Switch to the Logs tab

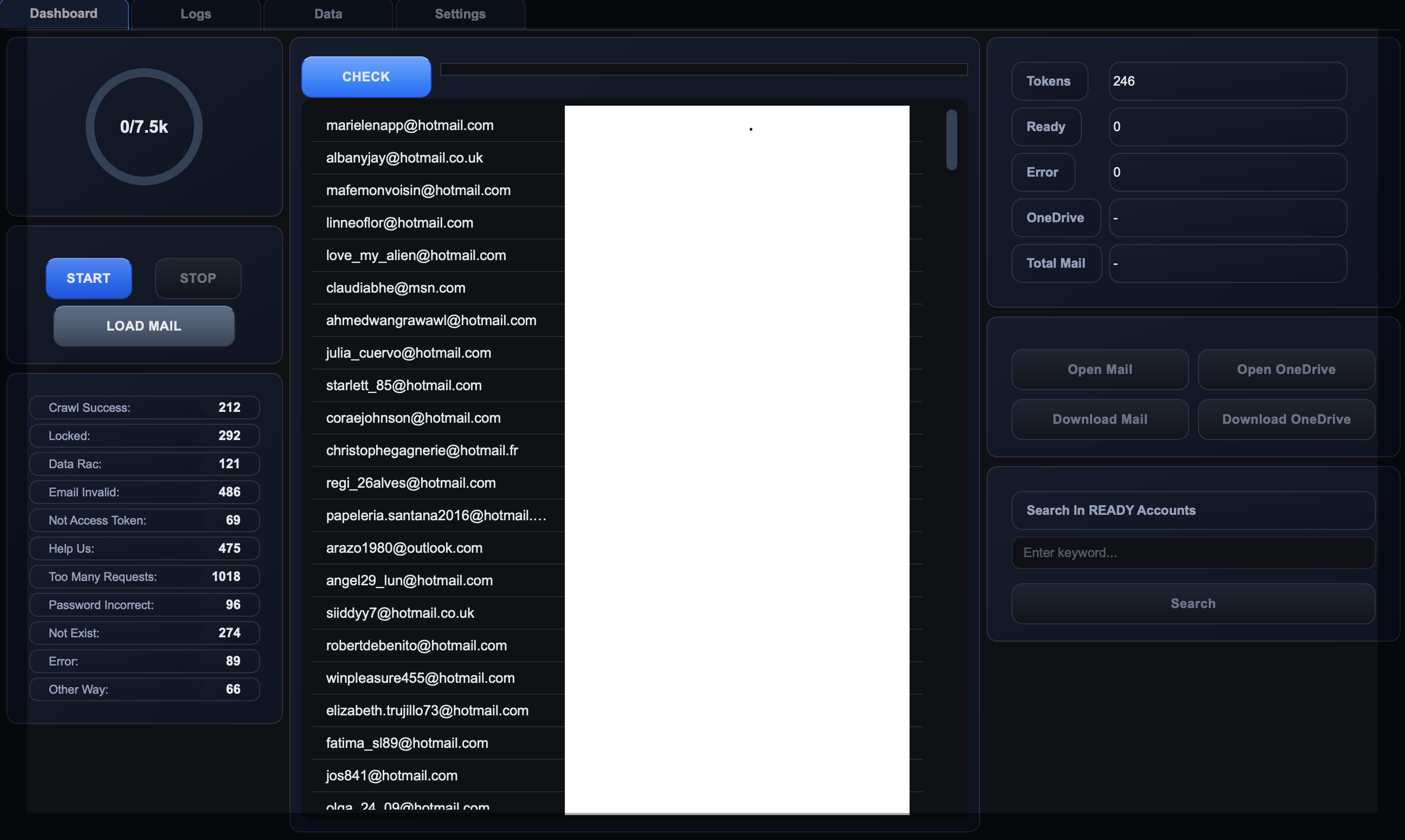tap(195, 14)
